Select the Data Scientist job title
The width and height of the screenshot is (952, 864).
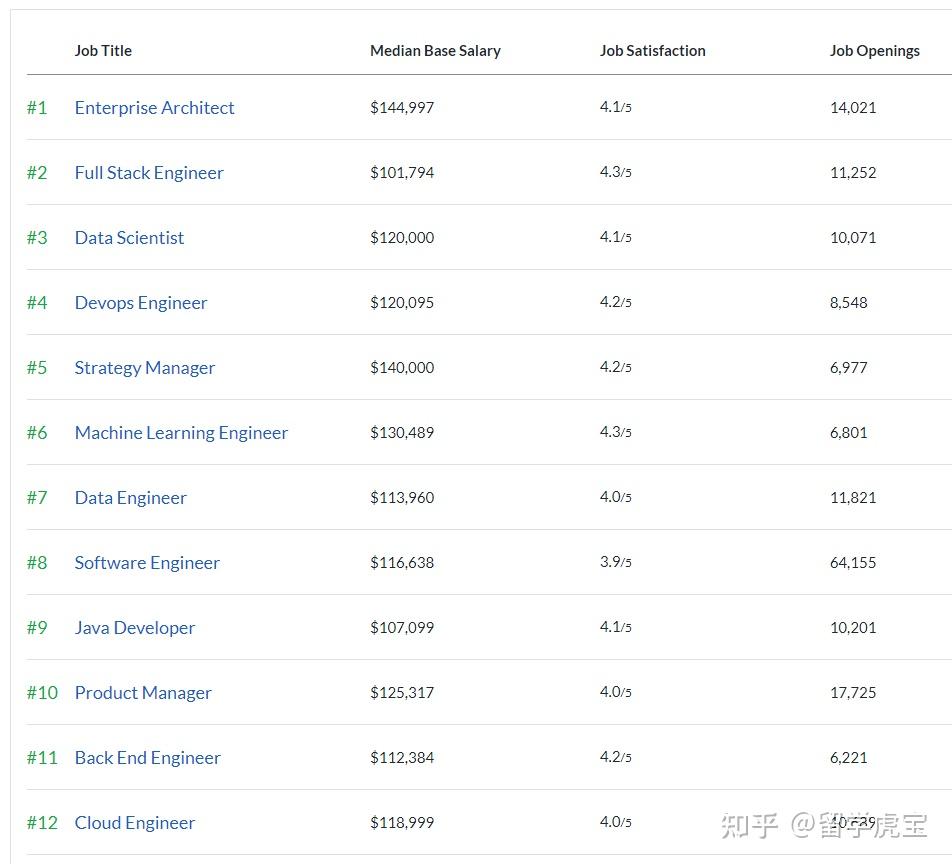129,238
